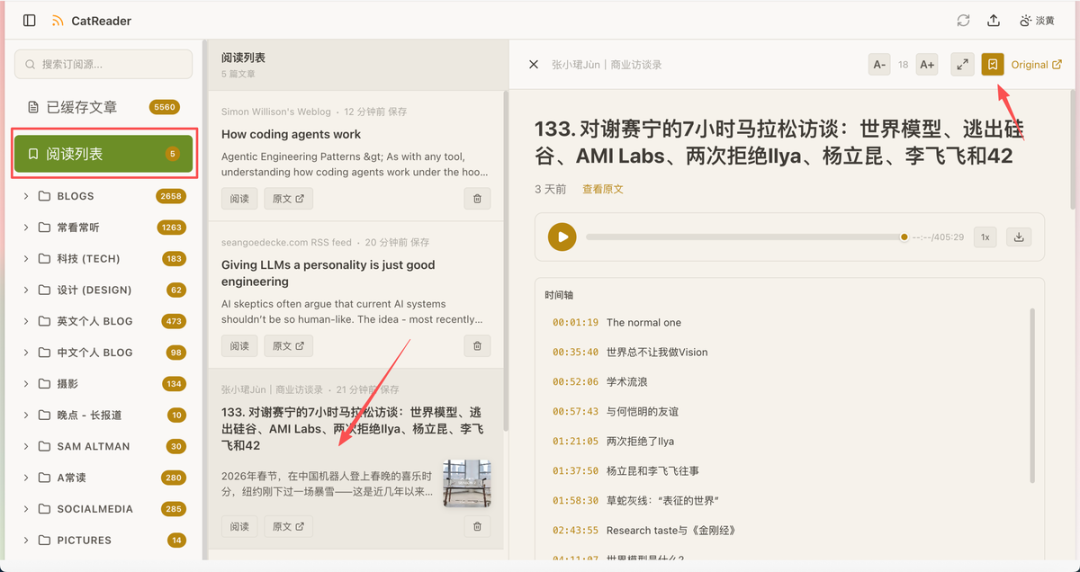Refresh feeds with the sync icon

click(x=963, y=20)
